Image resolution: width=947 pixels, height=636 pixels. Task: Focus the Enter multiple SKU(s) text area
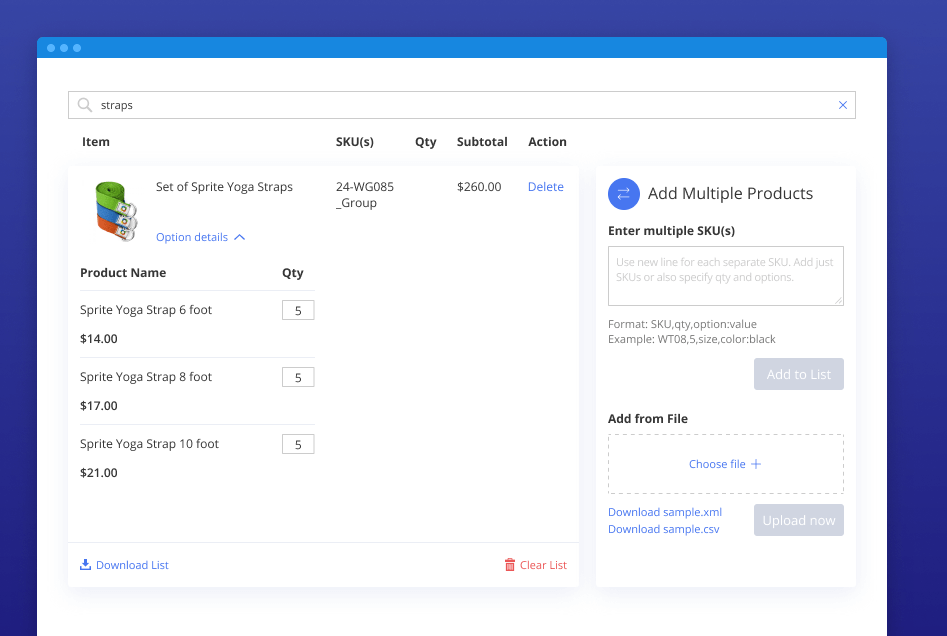[x=725, y=276]
